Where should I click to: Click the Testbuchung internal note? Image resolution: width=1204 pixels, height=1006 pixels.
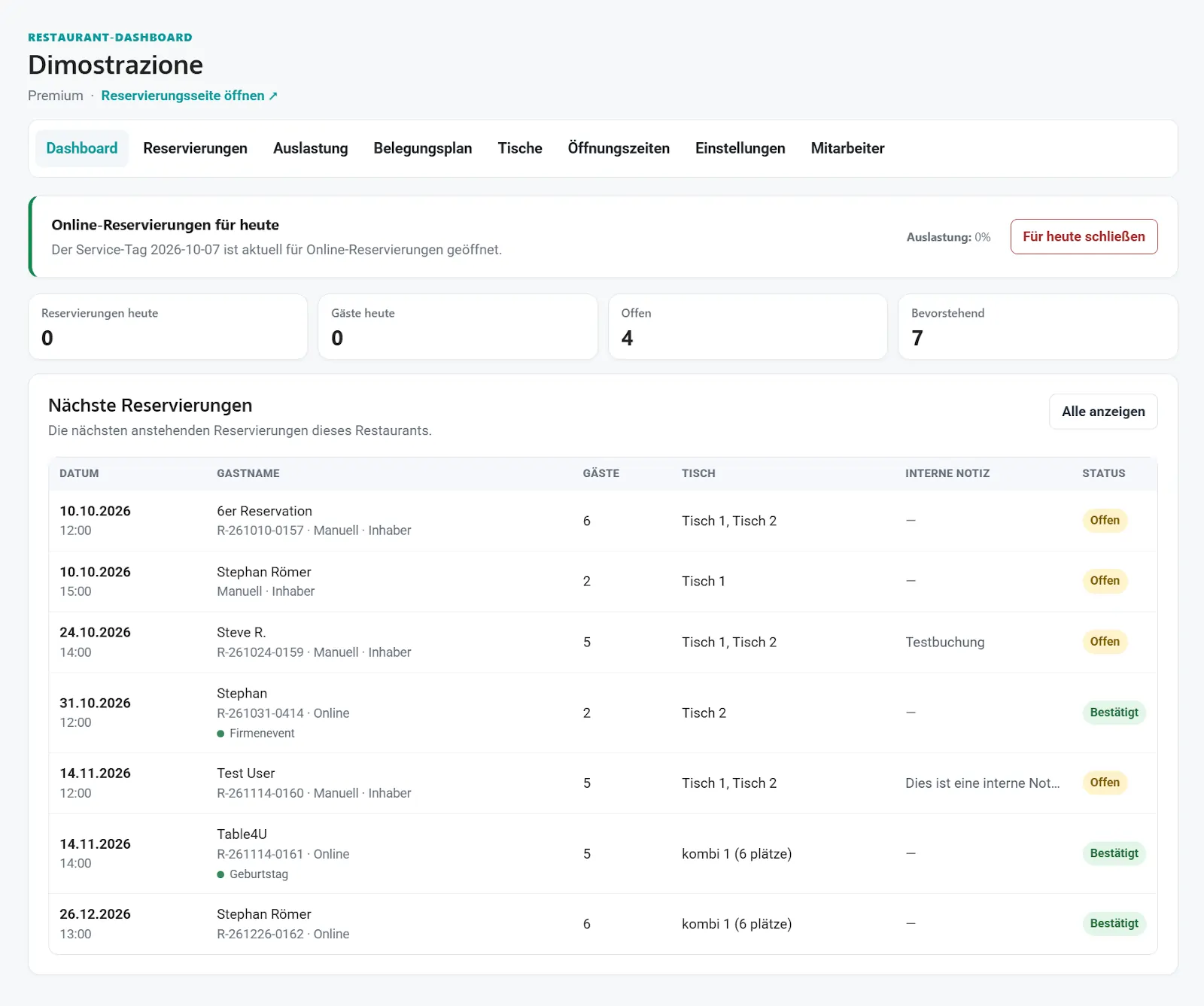(945, 642)
